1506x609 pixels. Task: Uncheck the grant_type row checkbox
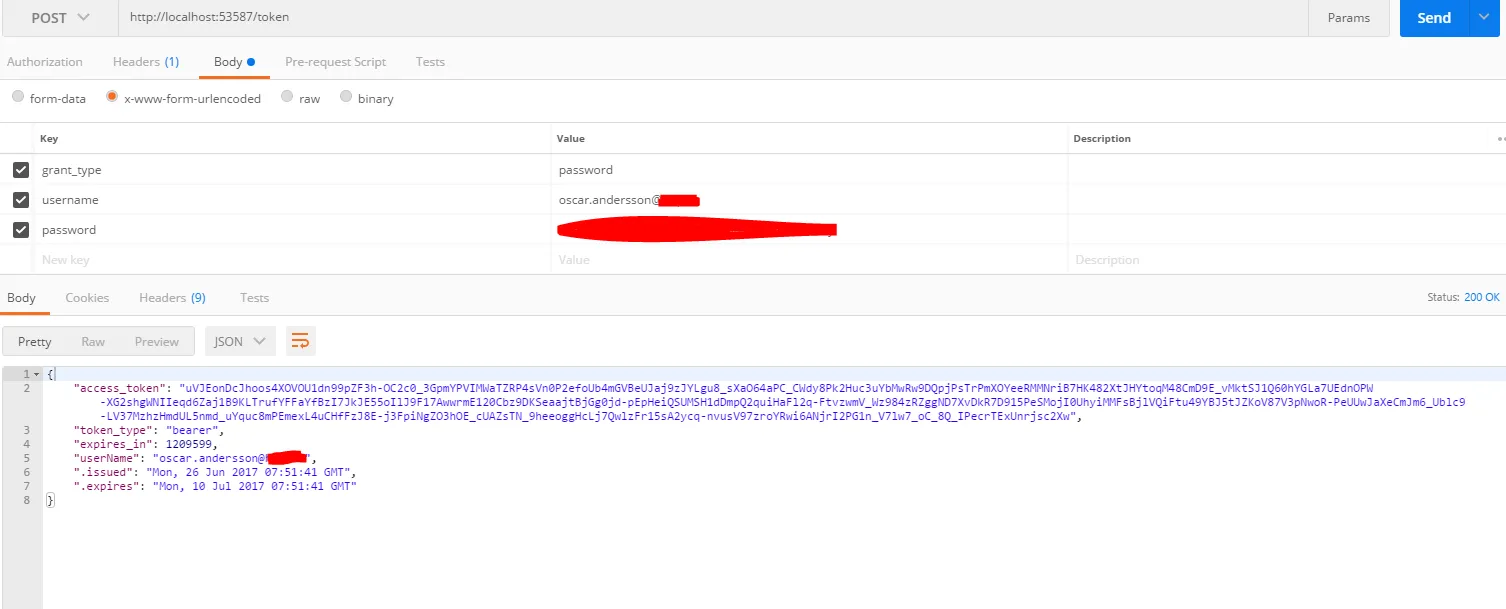[x=21, y=170]
